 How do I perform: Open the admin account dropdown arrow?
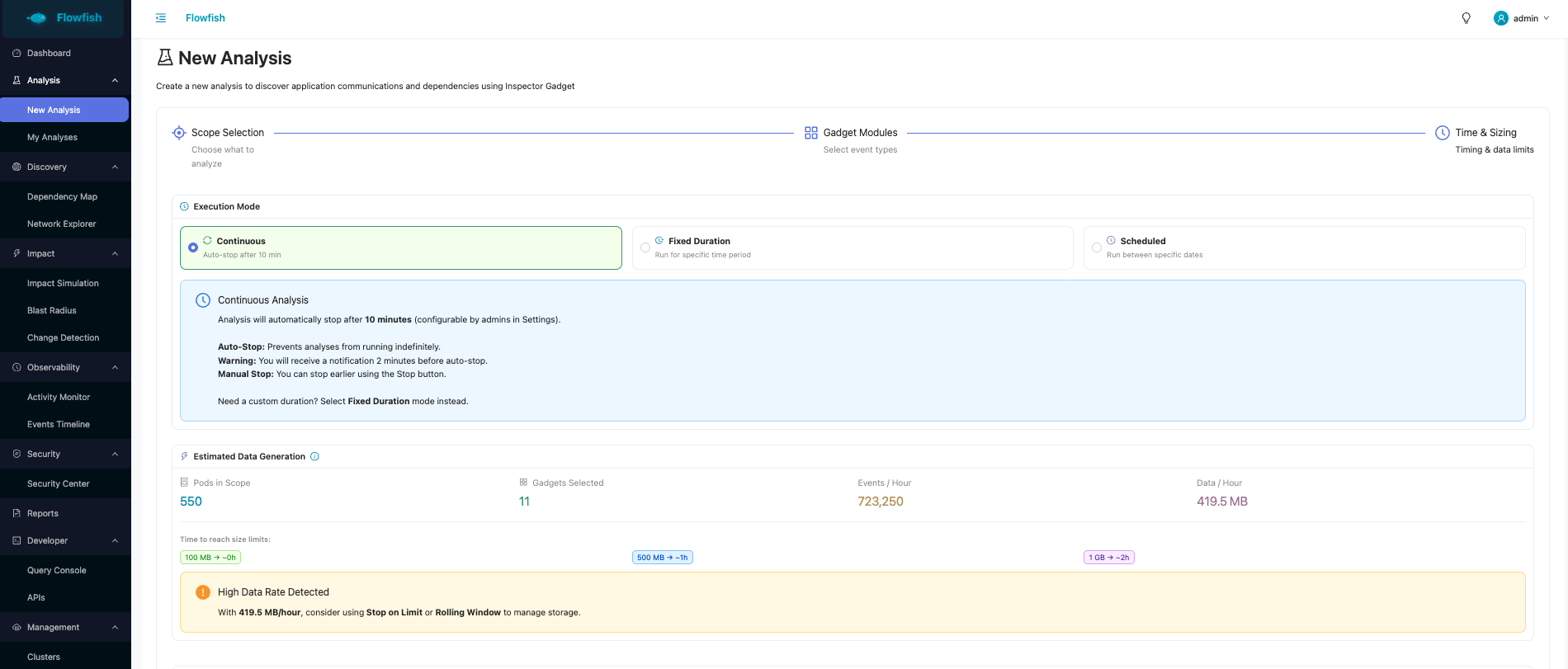tap(1547, 18)
